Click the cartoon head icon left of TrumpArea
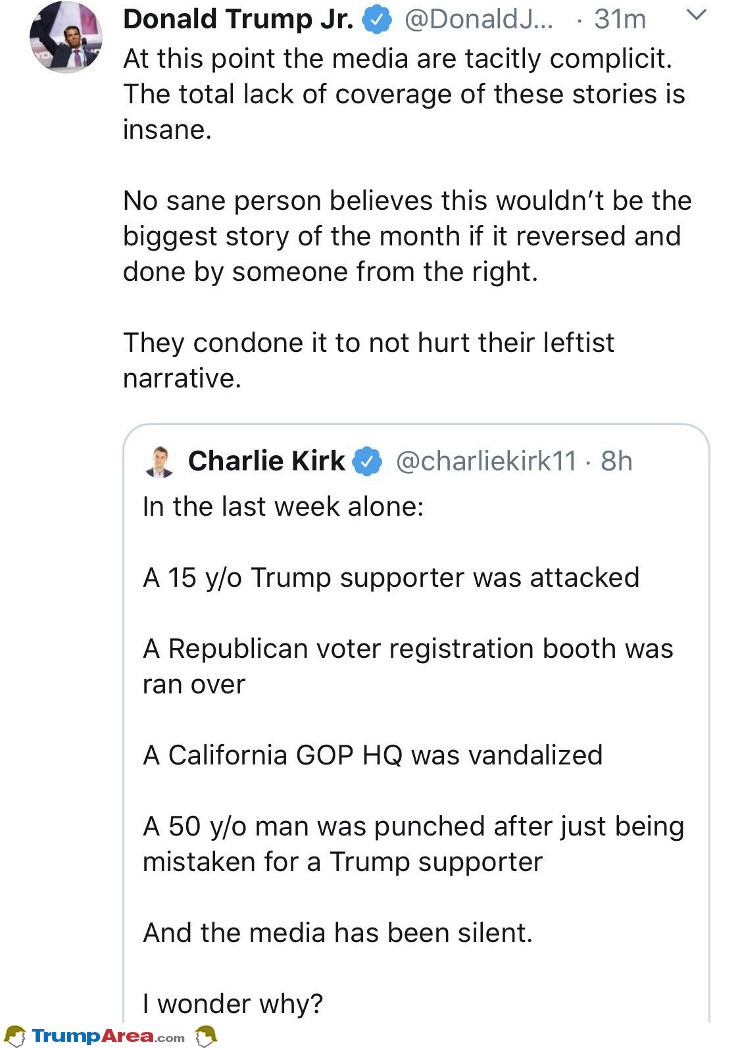 click(15, 1035)
